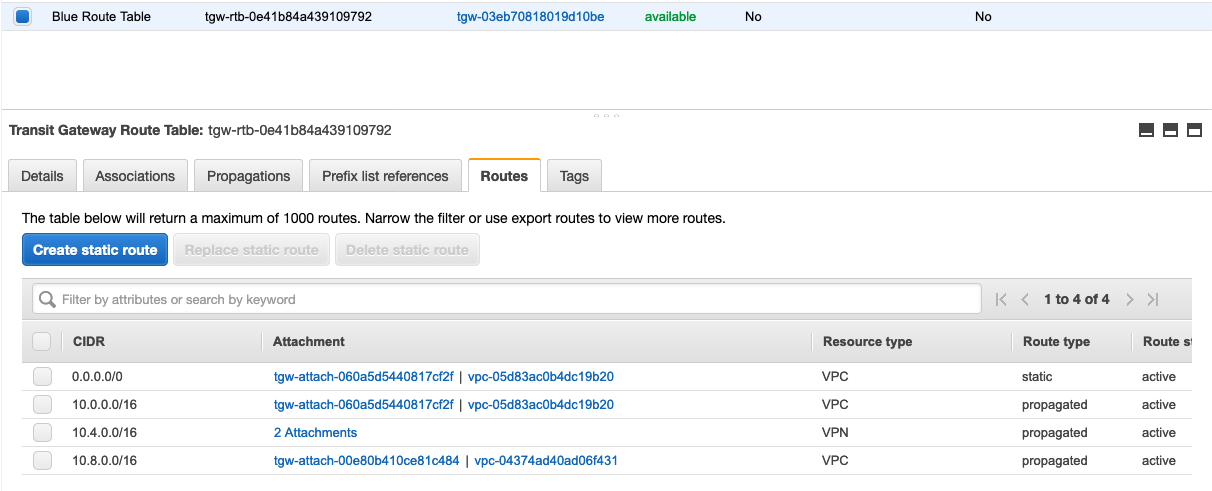The image size is (1212, 491).
Task: Click the search magnifier icon
Action: point(46,299)
